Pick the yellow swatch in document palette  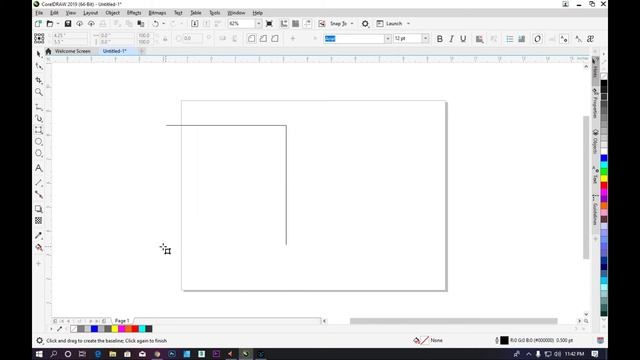pyautogui.click(x=115, y=329)
